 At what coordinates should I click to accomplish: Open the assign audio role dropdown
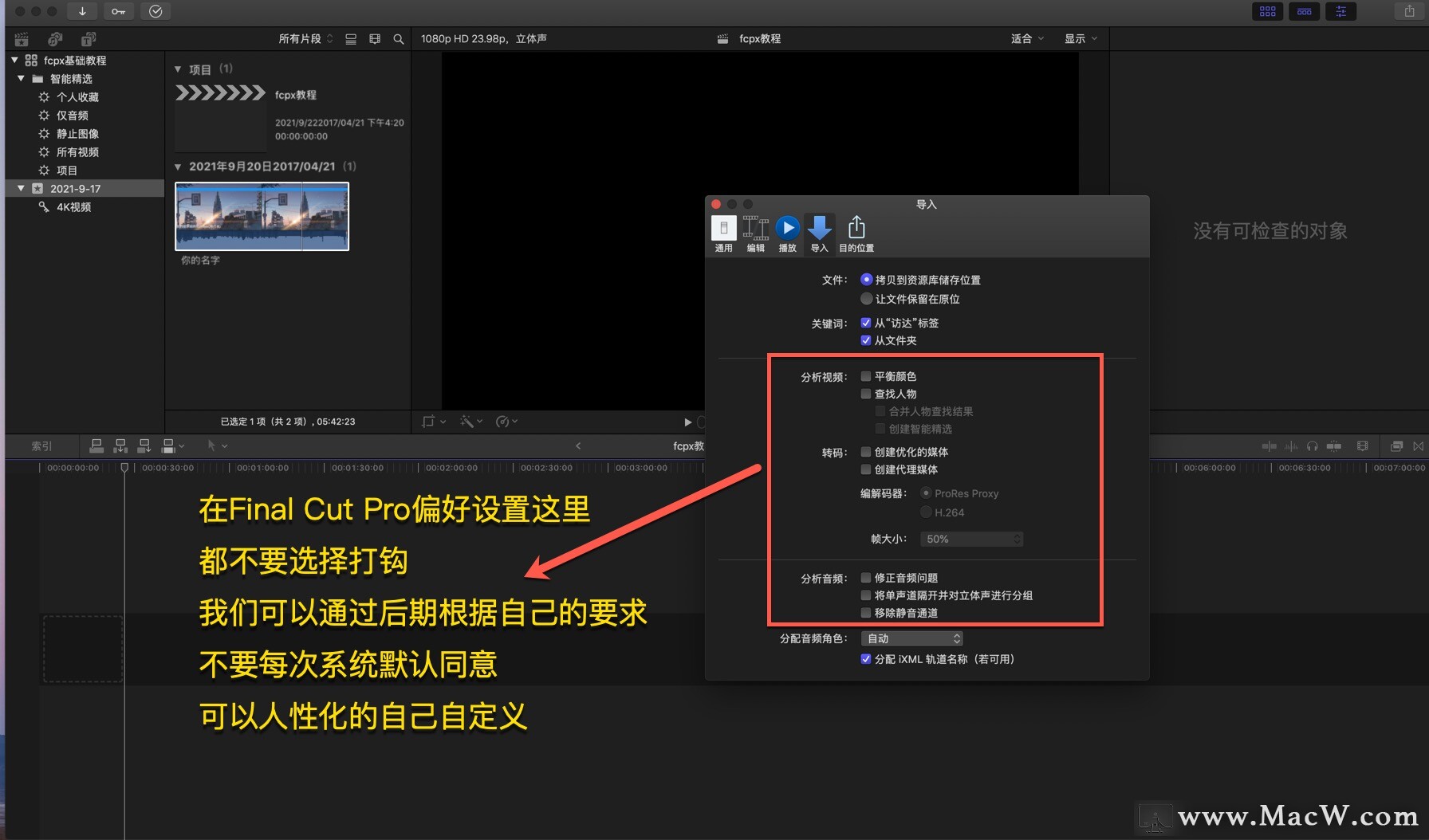tap(912, 638)
